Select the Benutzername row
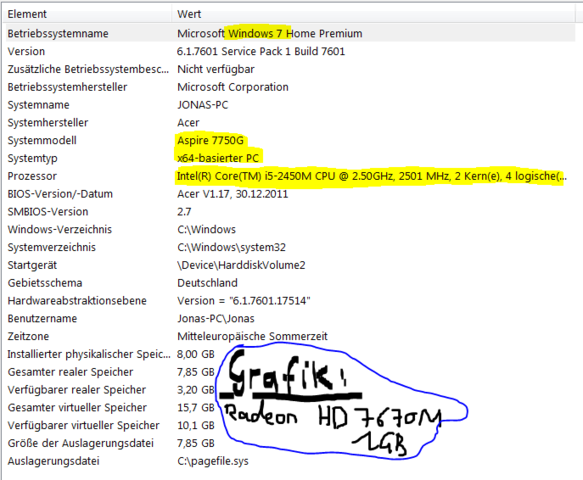The image size is (583, 480). 290,319
